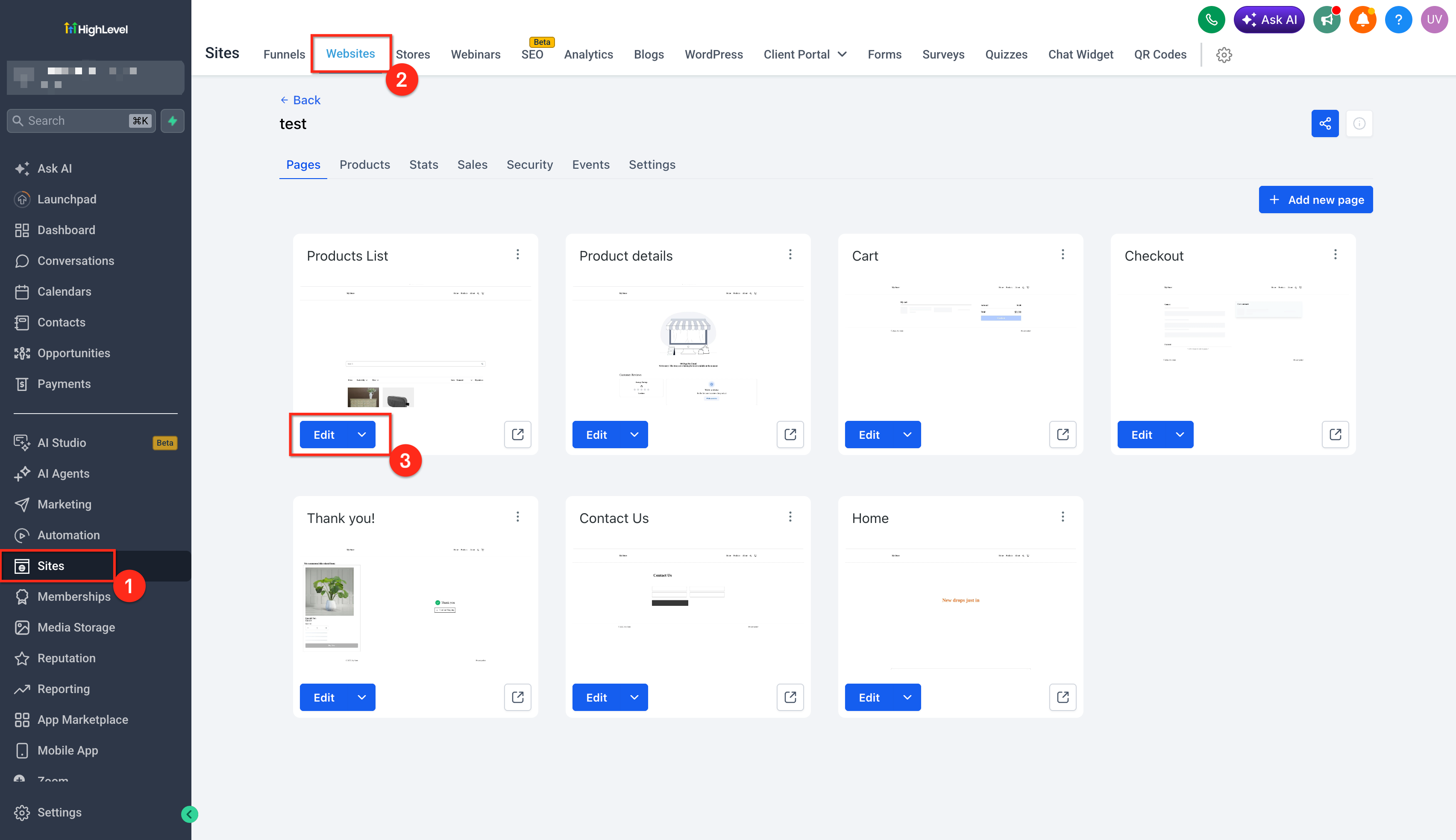Click the Add new page button
The height and width of the screenshot is (840, 1456).
click(x=1315, y=200)
